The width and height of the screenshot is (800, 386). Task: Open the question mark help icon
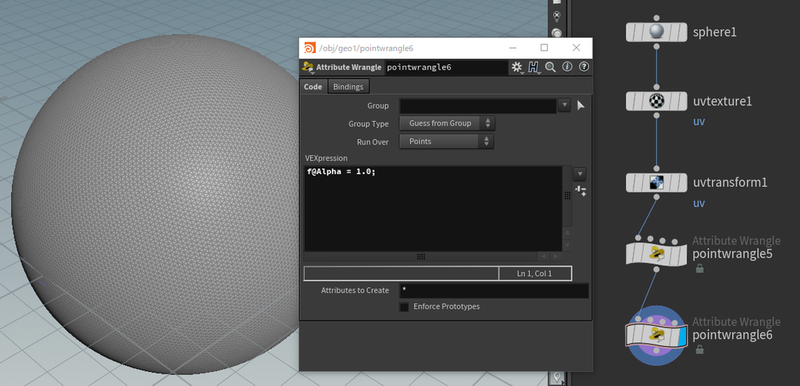click(x=584, y=67)
